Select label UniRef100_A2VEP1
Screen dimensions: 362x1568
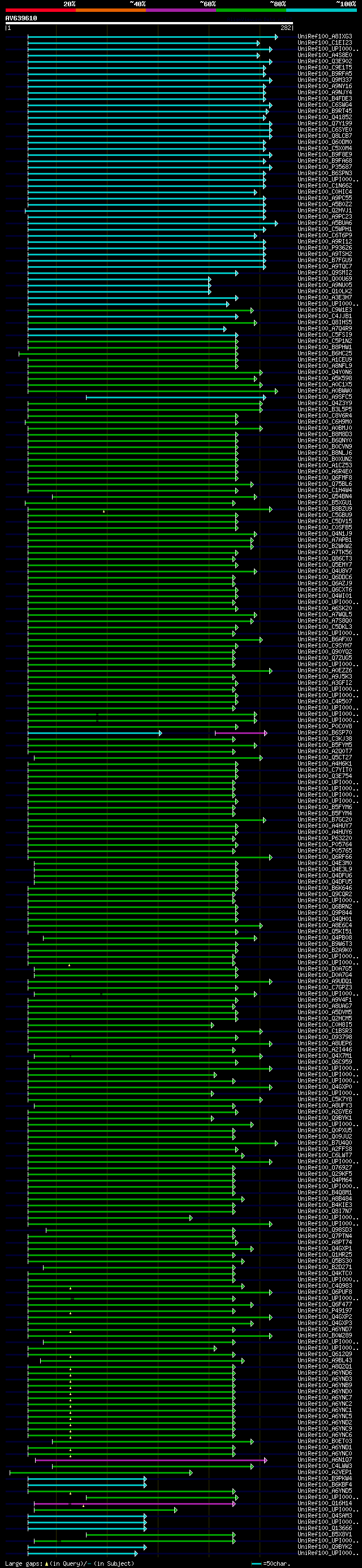(x=325, y=1472)
